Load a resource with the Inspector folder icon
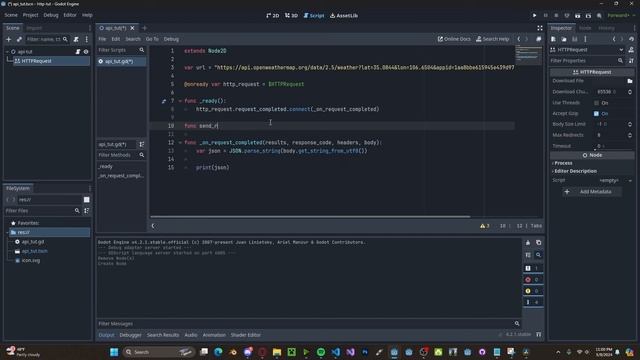This screenshot has height=360, width=640. point(564,39)
